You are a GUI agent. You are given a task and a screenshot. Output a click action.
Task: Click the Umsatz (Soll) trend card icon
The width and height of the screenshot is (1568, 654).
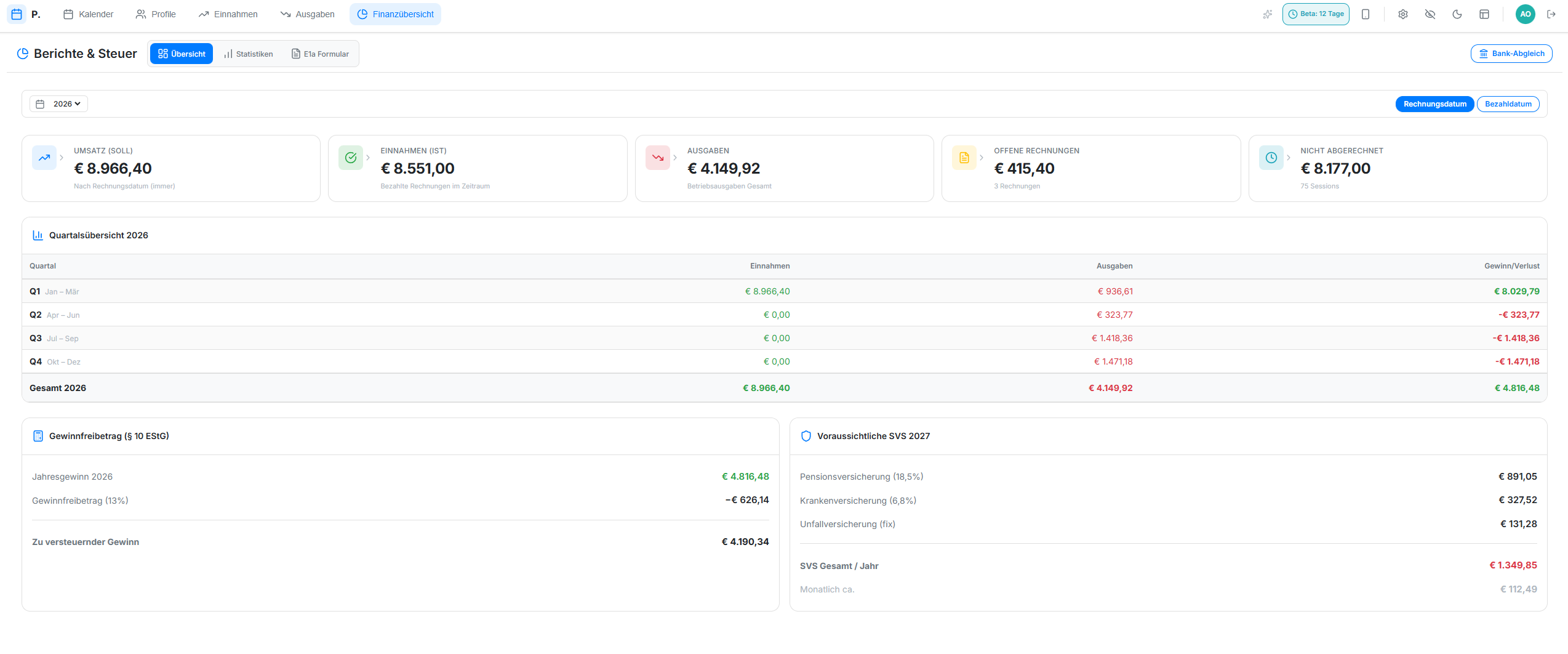coord(44,158)
